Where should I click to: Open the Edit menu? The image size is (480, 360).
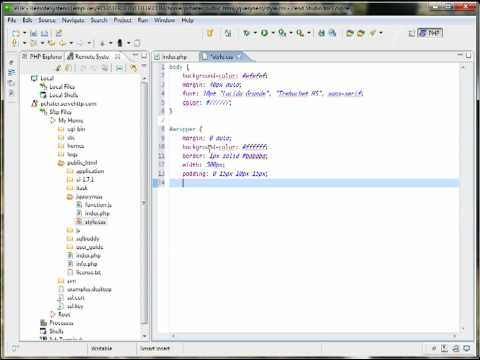27,20
